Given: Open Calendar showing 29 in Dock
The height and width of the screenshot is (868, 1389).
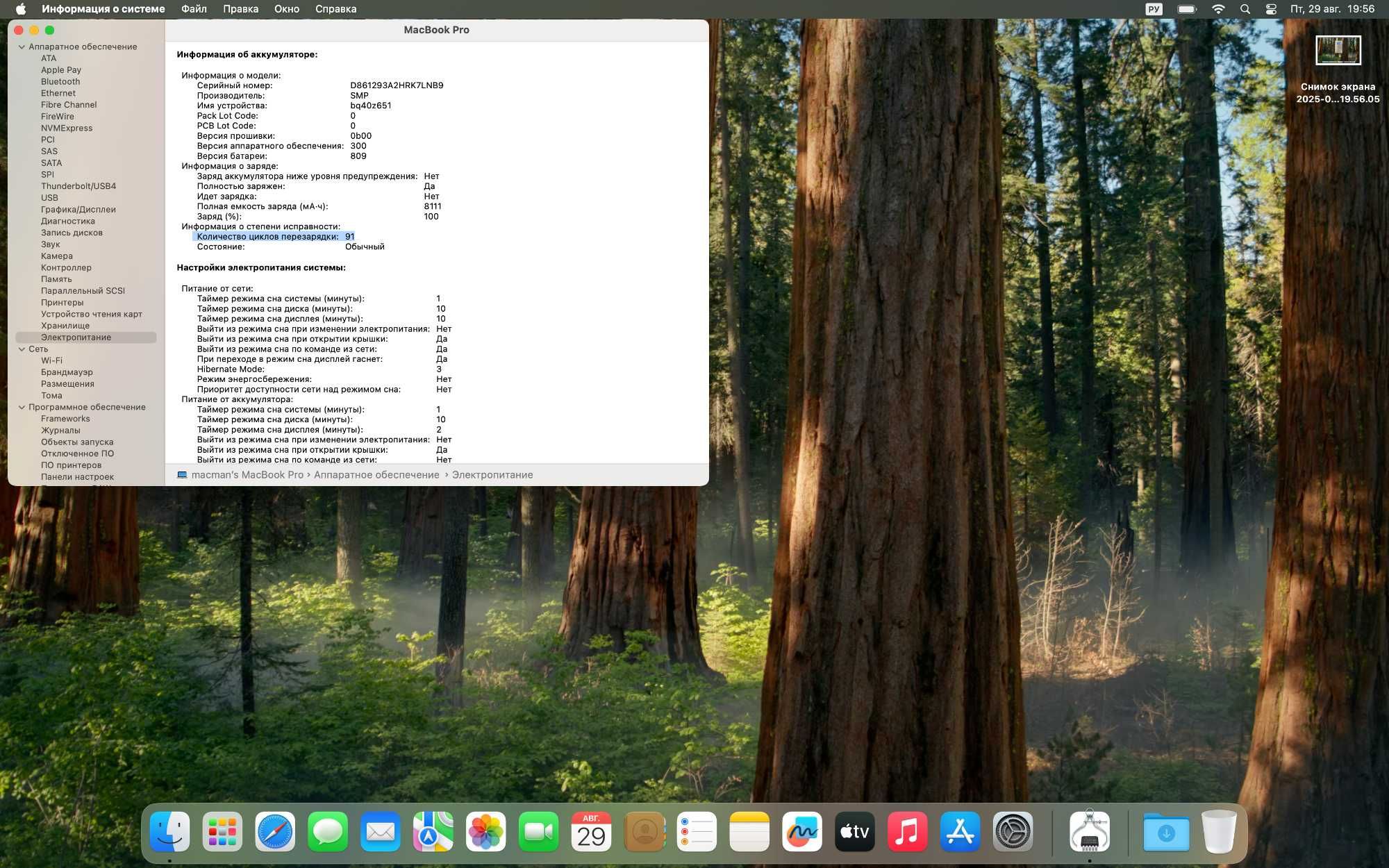Looking at the screenshot, I should pos(592,831).
